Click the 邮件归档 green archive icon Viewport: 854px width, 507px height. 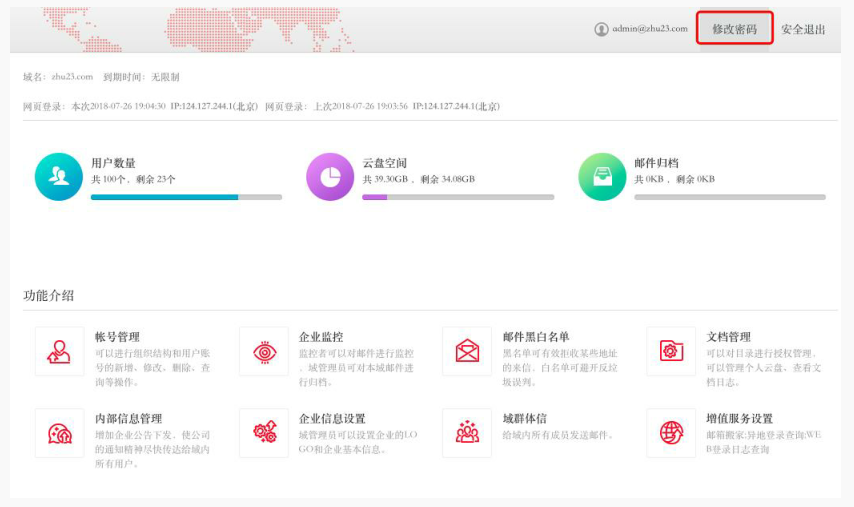602,177
